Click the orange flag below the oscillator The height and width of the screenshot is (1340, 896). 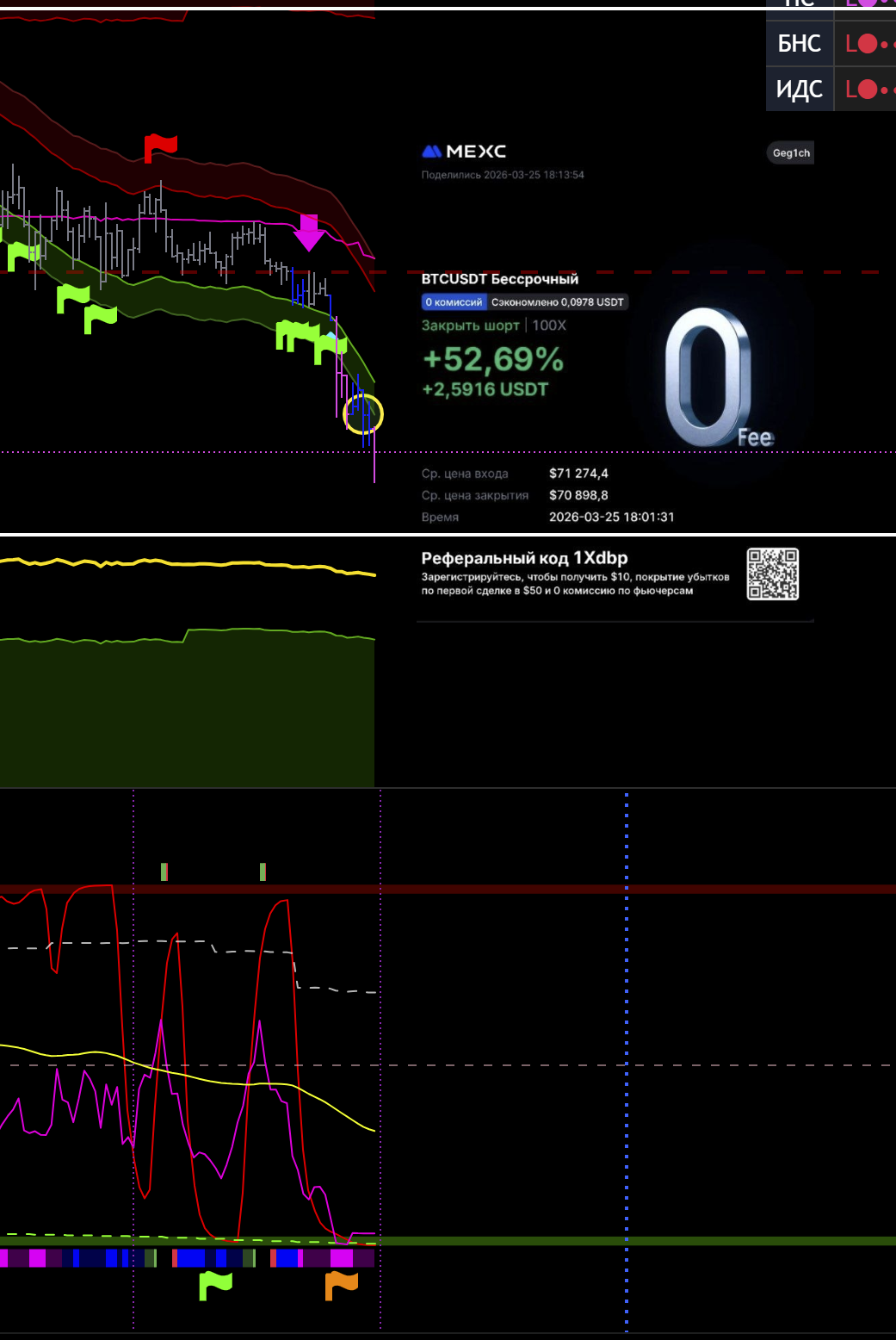(341, 1285)
